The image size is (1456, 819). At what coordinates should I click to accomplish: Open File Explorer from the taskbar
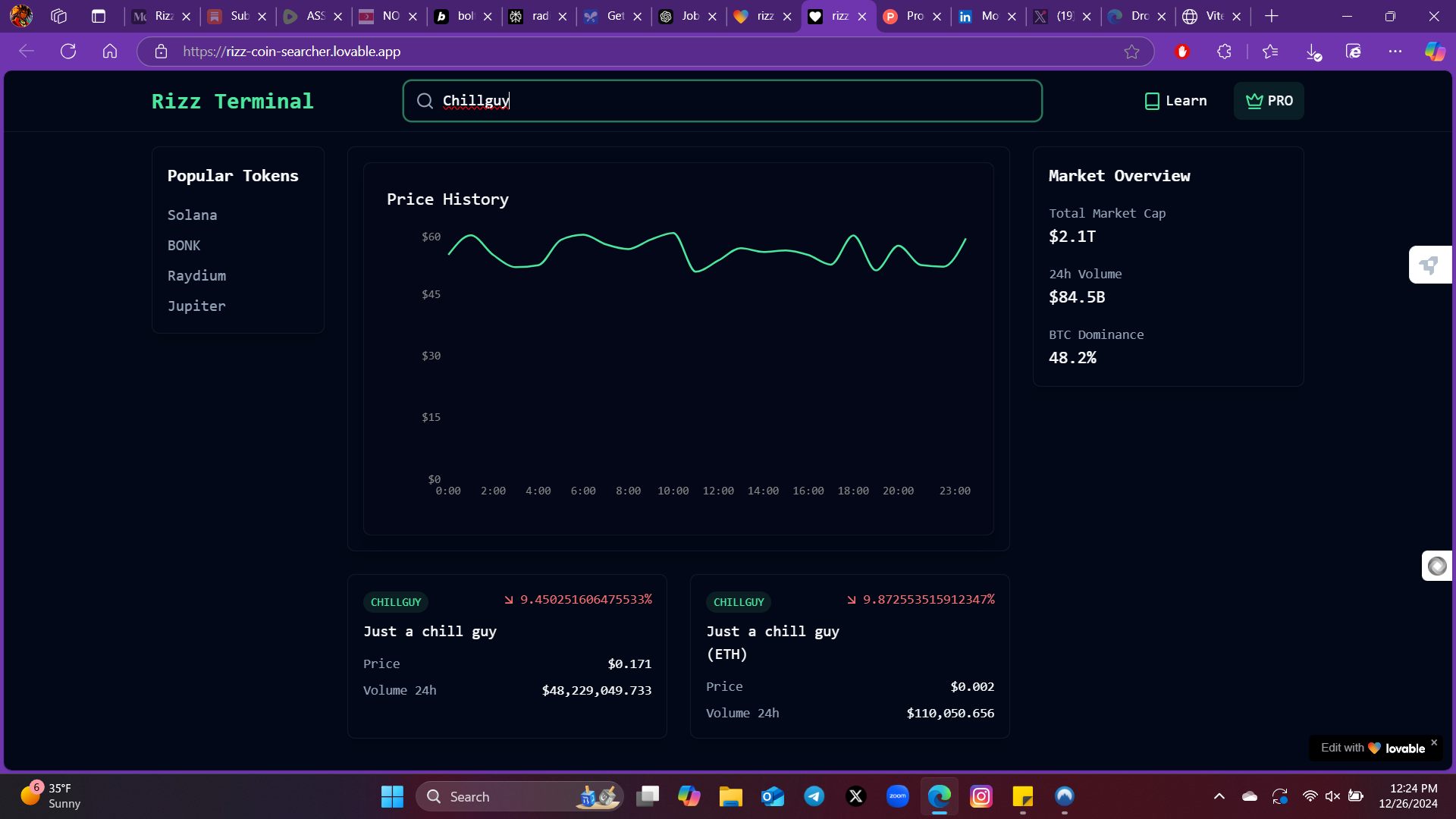(731, 796)
